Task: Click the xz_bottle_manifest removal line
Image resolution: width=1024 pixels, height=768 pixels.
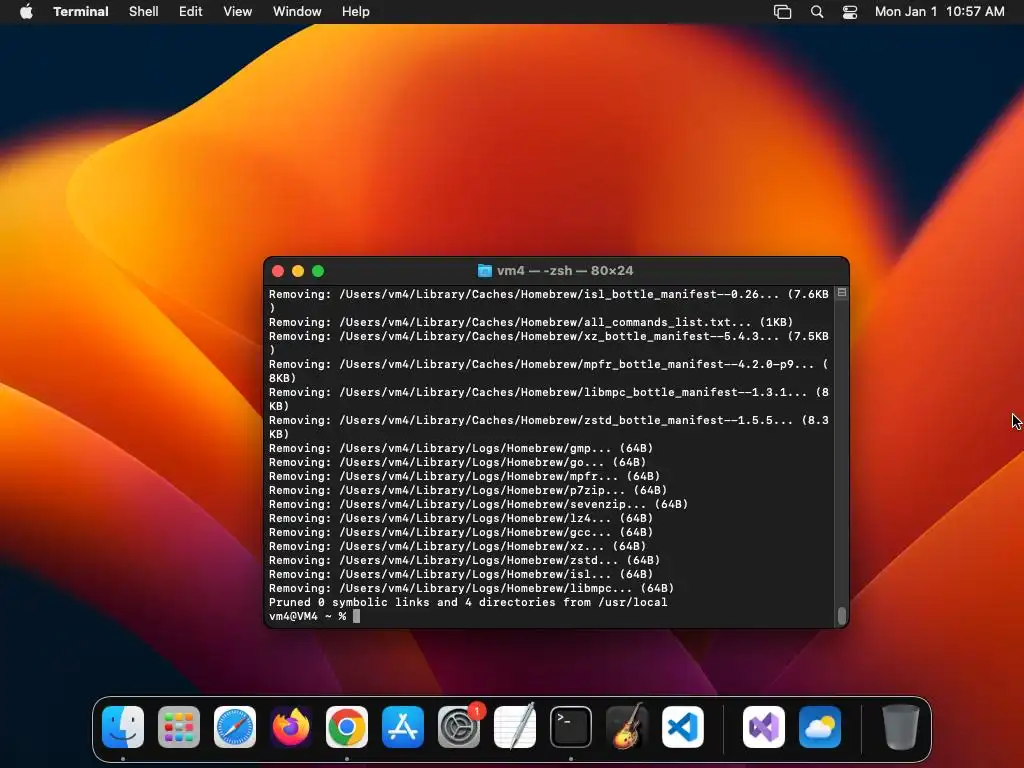Action: point(549,343)
